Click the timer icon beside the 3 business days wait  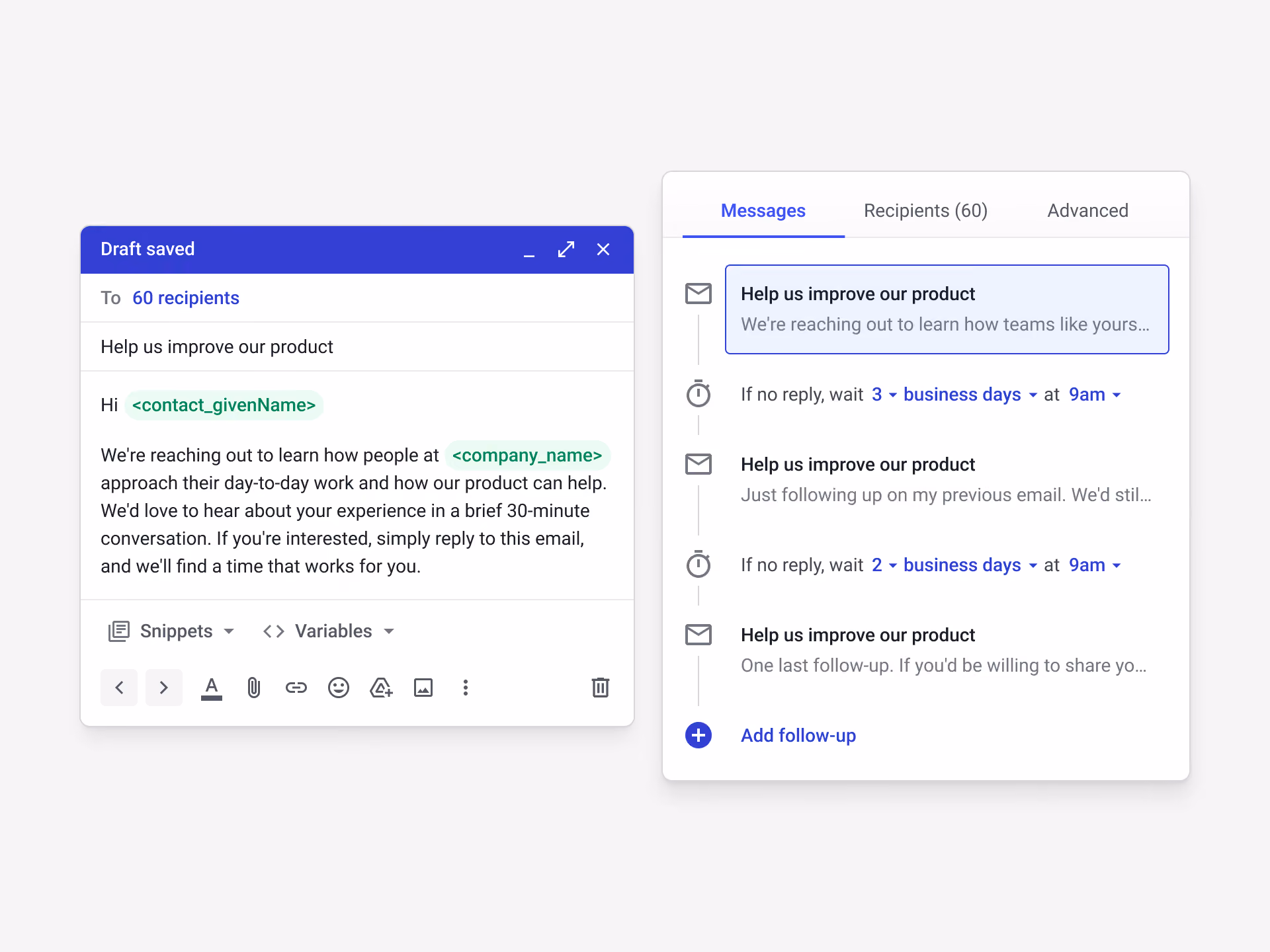coord(698,394)
